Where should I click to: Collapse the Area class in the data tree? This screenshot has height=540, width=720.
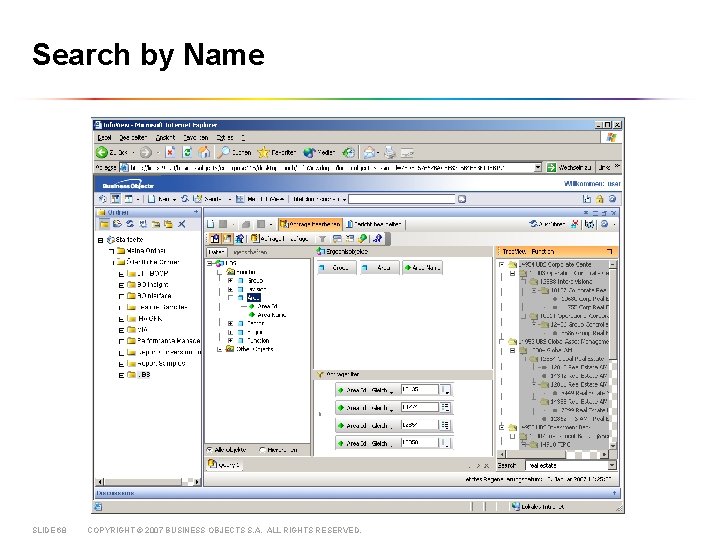point(231,298)
